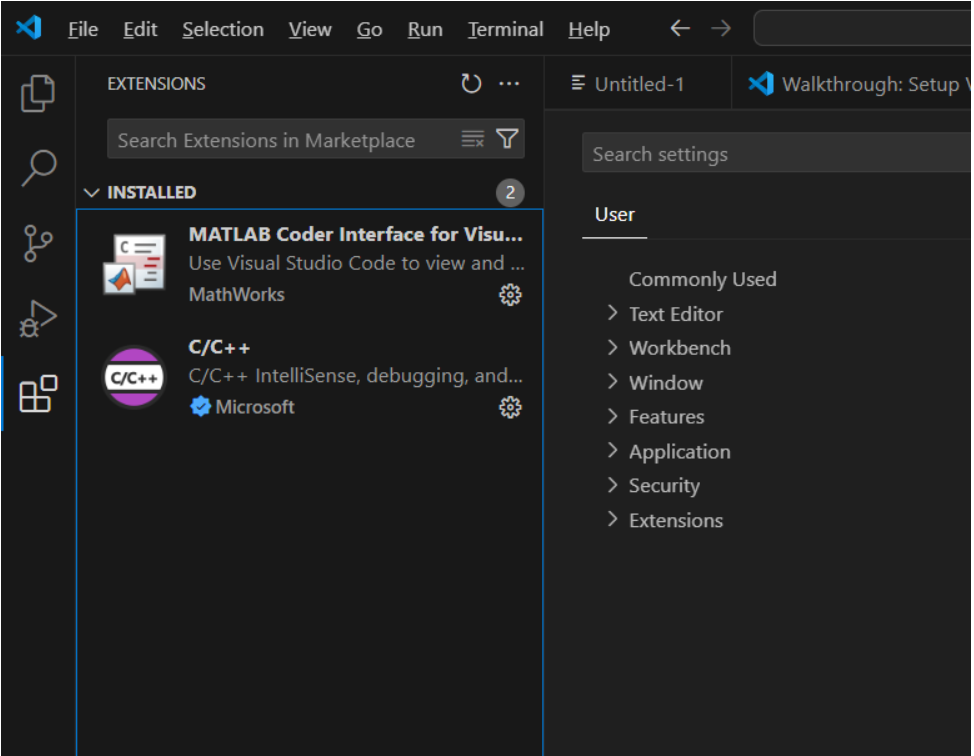Click the VS Code logo icon
The image size is (974, 756).
click(29, 28)
